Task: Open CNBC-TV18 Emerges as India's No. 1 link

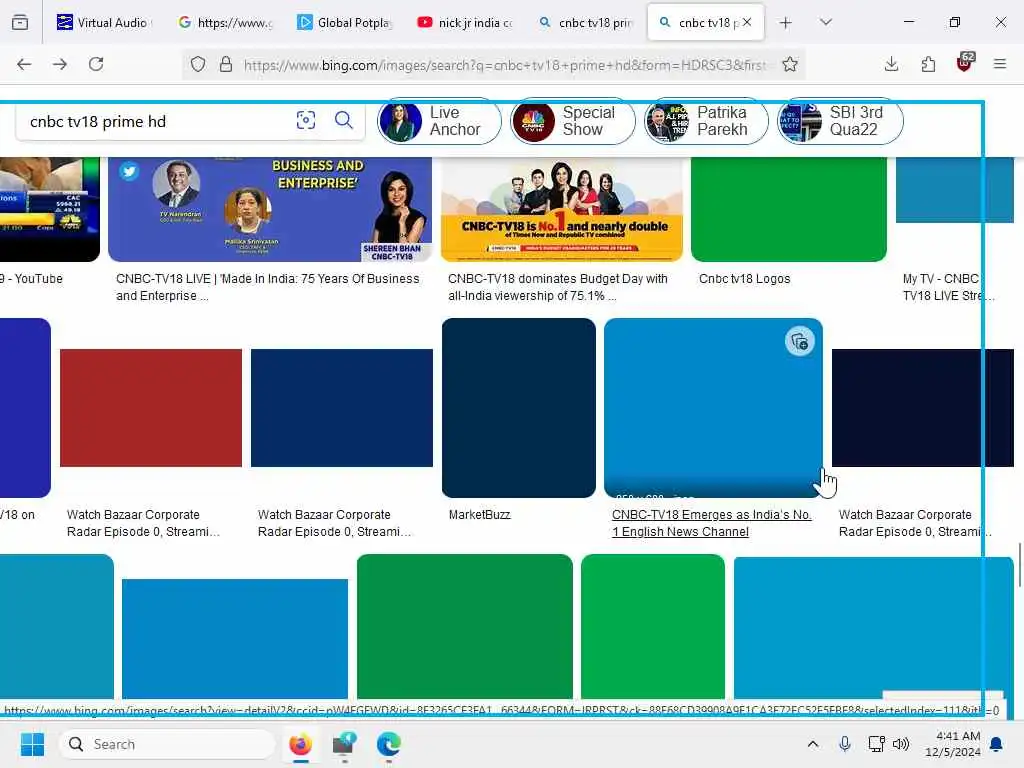Action: click(712, 523)
